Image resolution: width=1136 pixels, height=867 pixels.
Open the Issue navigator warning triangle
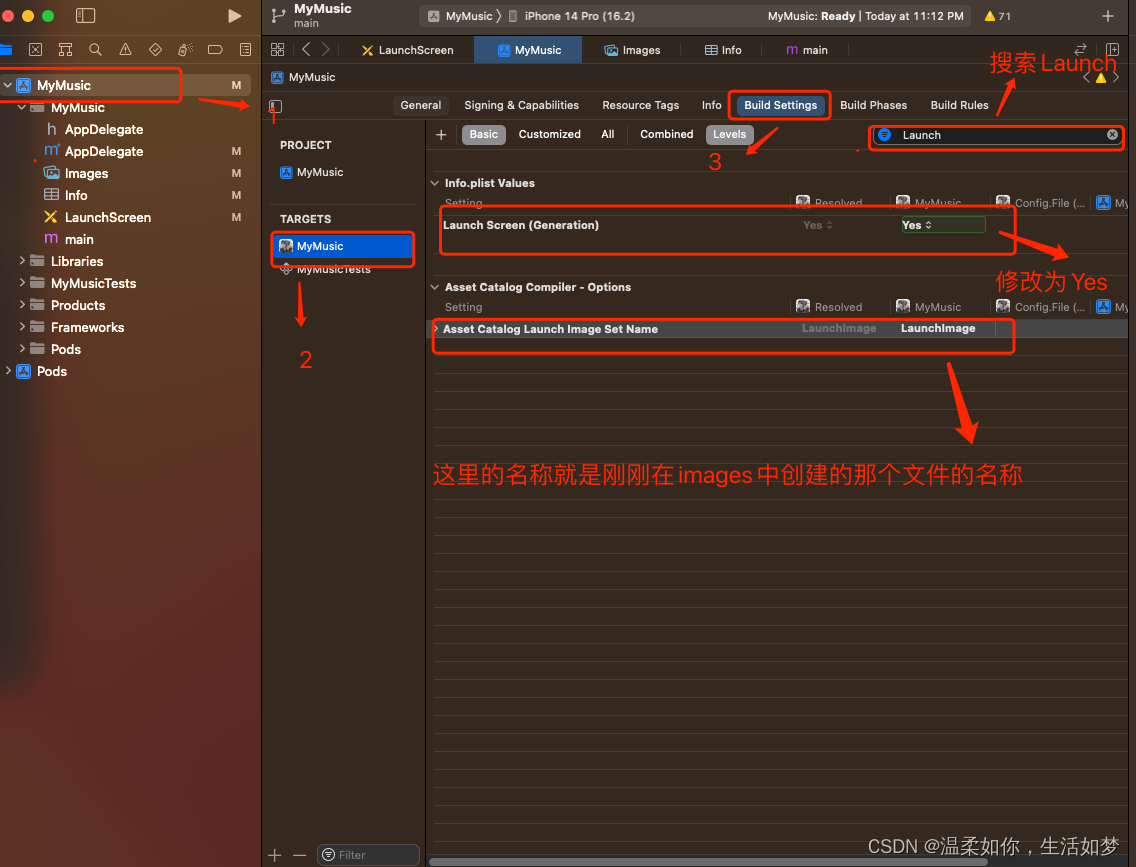[x=125, y=48]
